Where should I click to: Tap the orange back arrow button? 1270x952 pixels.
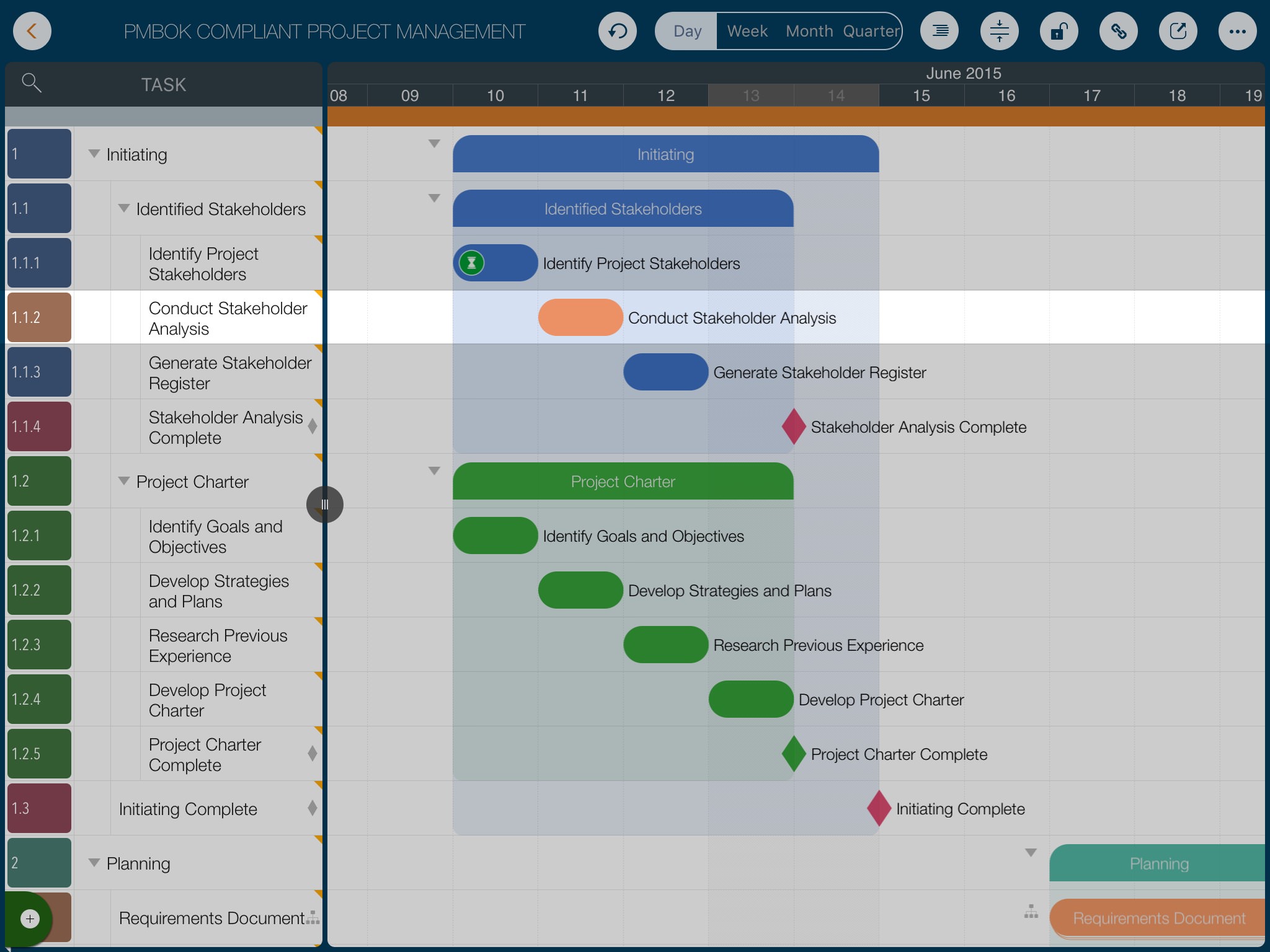pos(32,31)
